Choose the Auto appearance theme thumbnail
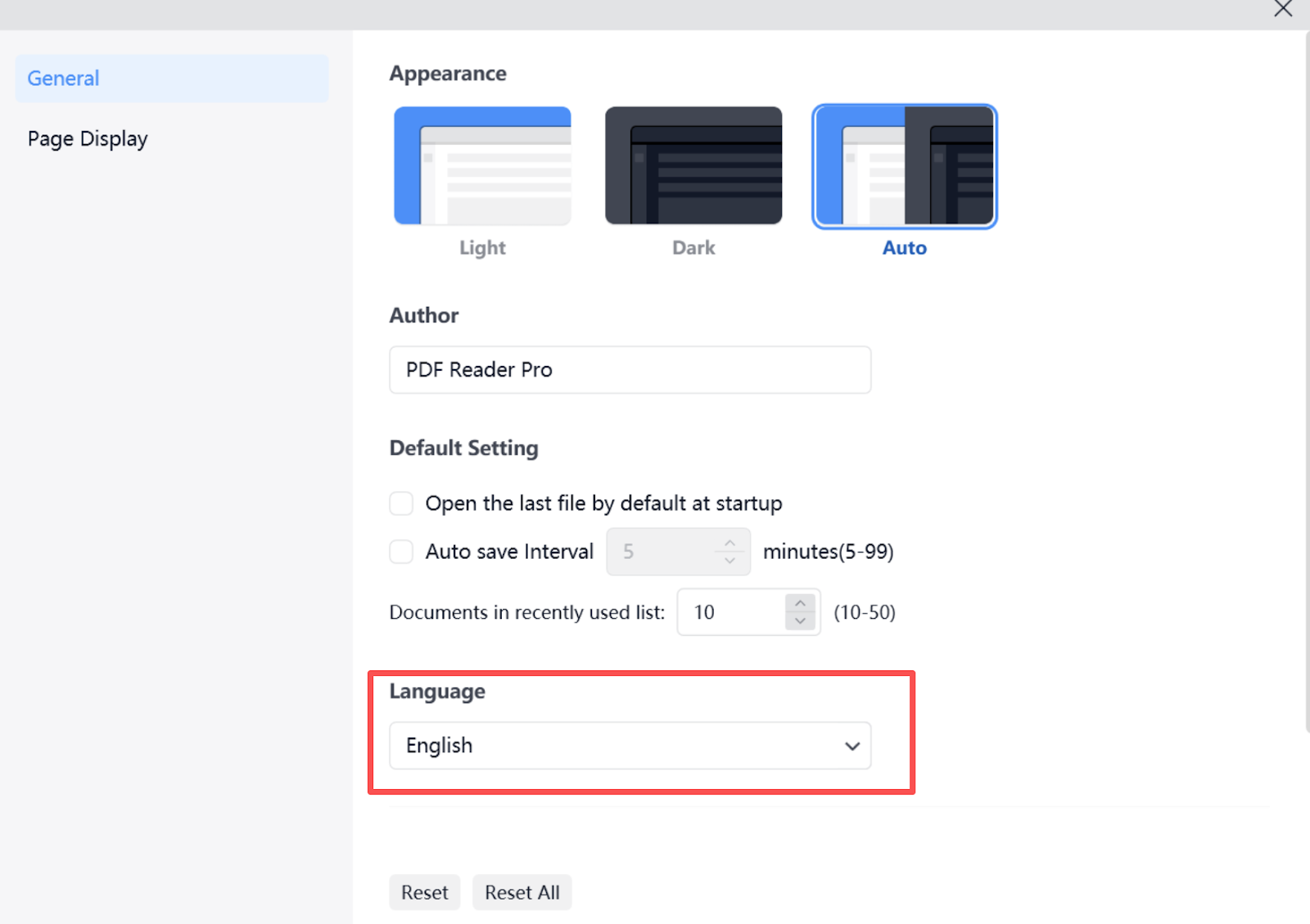 coord(904,165)
